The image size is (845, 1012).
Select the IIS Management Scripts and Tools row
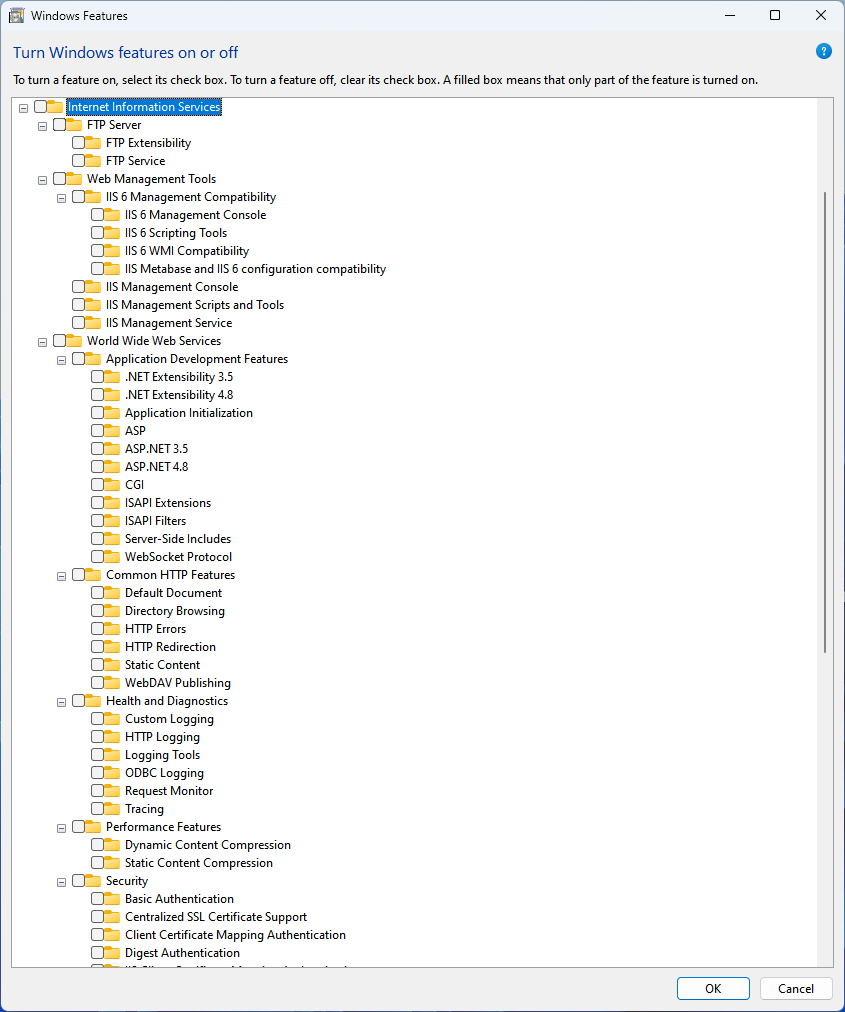[x=195, y=305]
